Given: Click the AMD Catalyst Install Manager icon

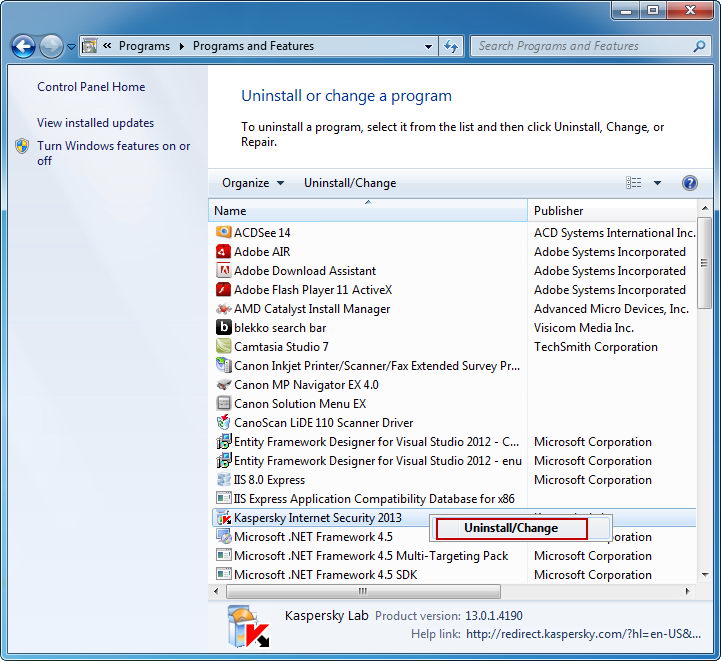Looking at the screenshot, I should click(223, 308).
